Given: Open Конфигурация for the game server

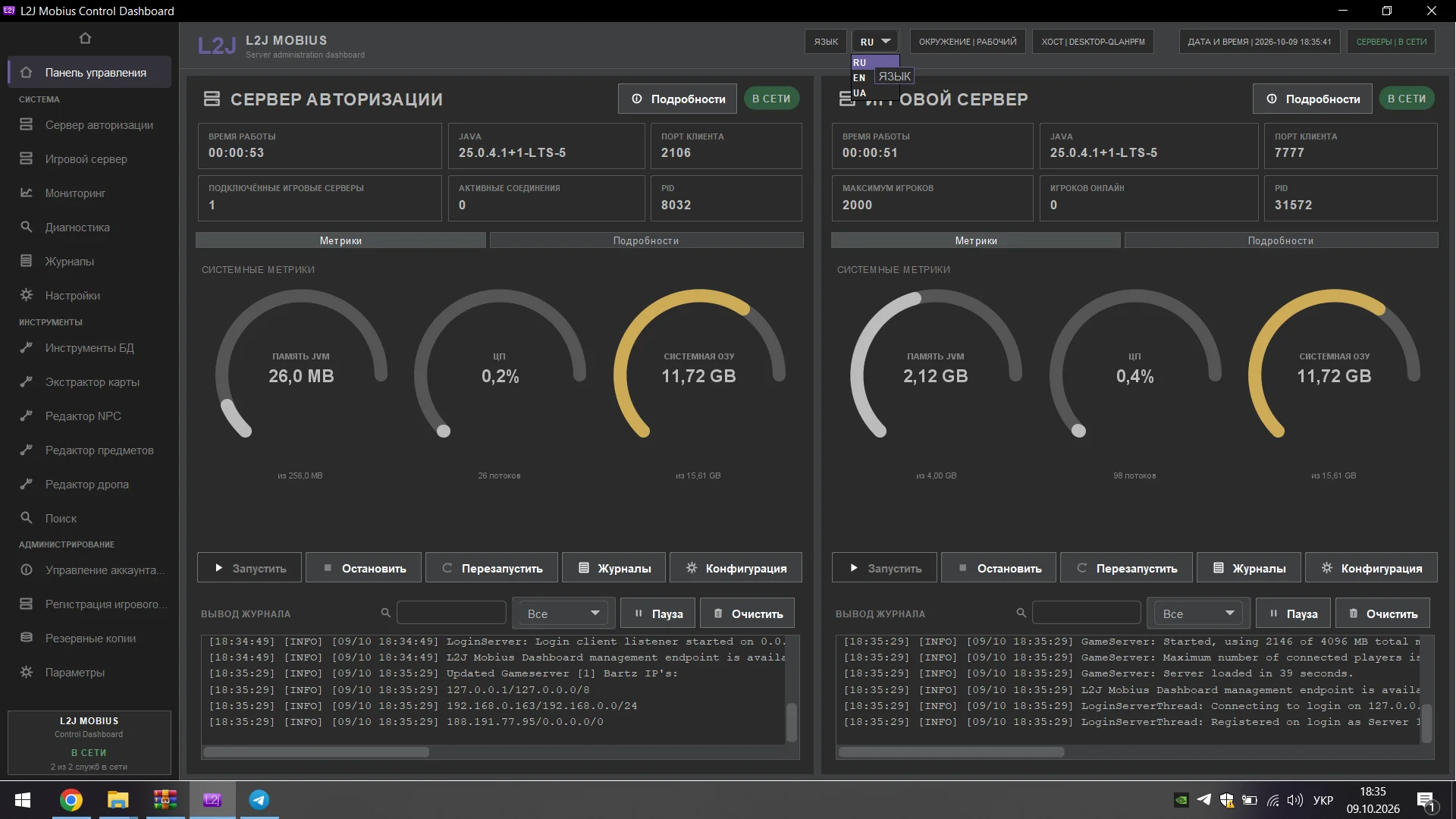Looking at the screenshot, I should pyautogui.click(x=1371, y=568).
